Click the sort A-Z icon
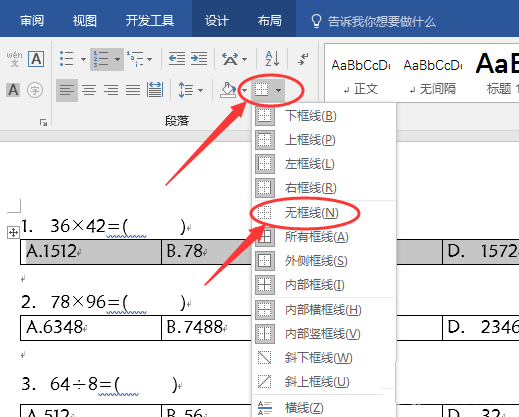Screen dimensions: 519x417 click(272, 59)
